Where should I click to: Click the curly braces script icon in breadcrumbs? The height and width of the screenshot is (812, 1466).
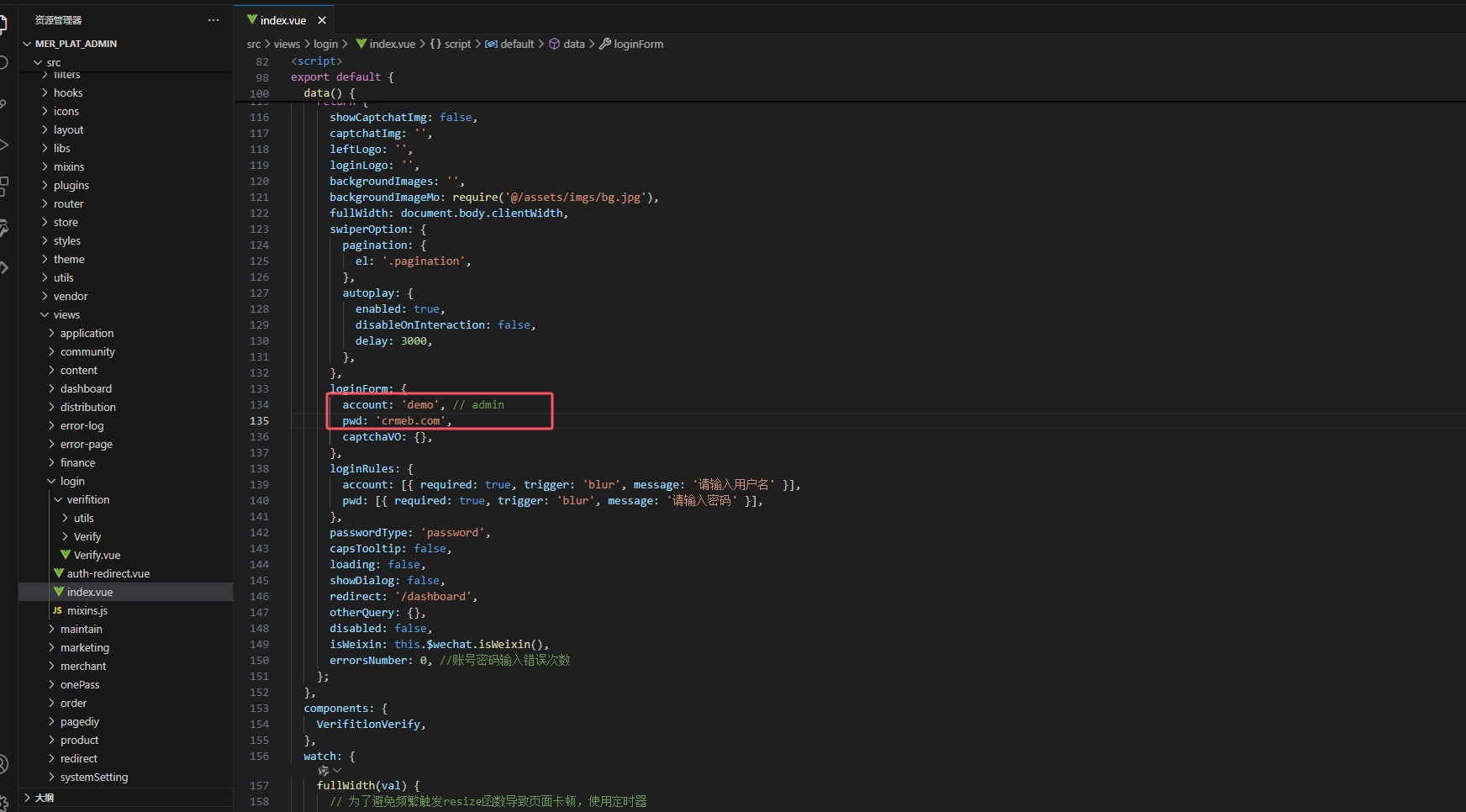click(435, 44)
